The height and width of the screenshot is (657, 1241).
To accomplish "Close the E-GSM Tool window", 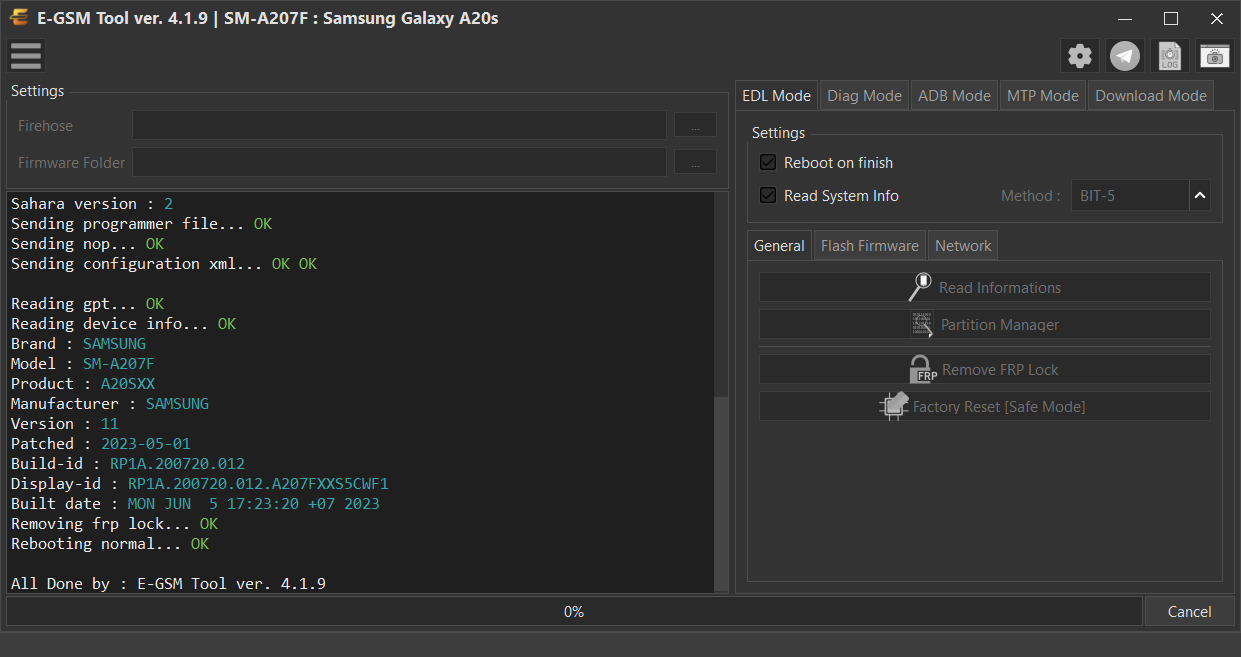I will 1217,18.
